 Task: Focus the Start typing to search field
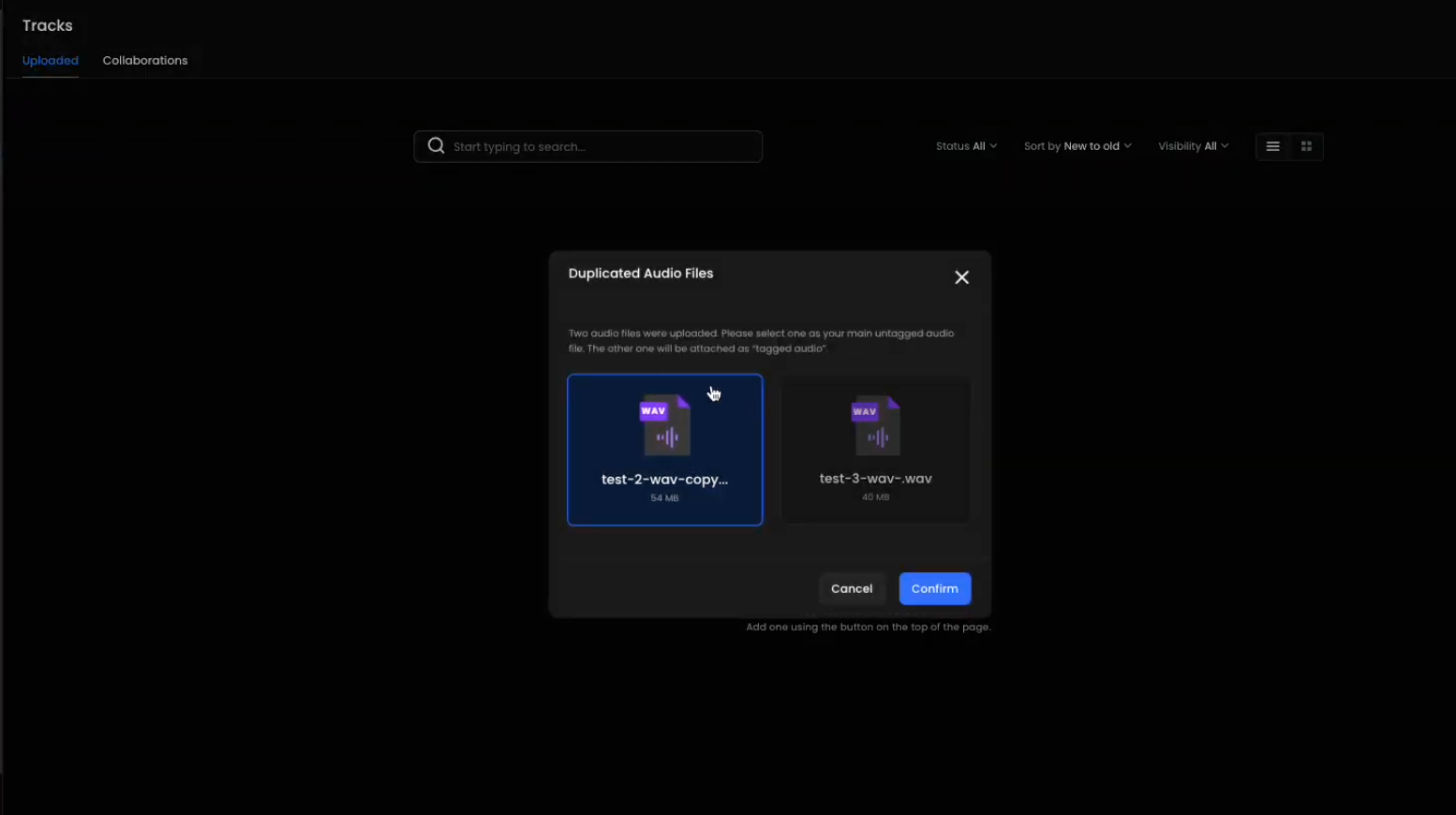click(x=600, y=147)
